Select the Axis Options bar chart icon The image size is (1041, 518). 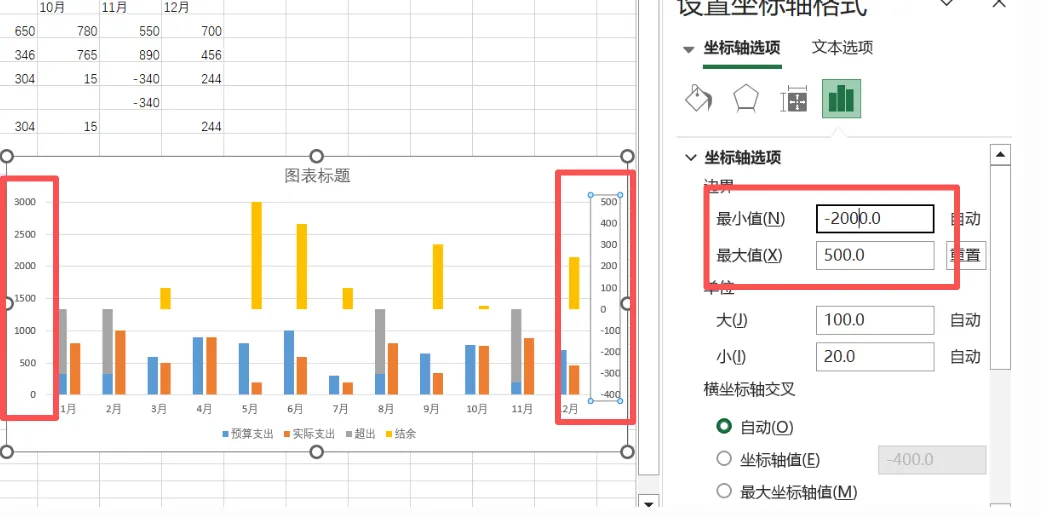coord(841,98)
